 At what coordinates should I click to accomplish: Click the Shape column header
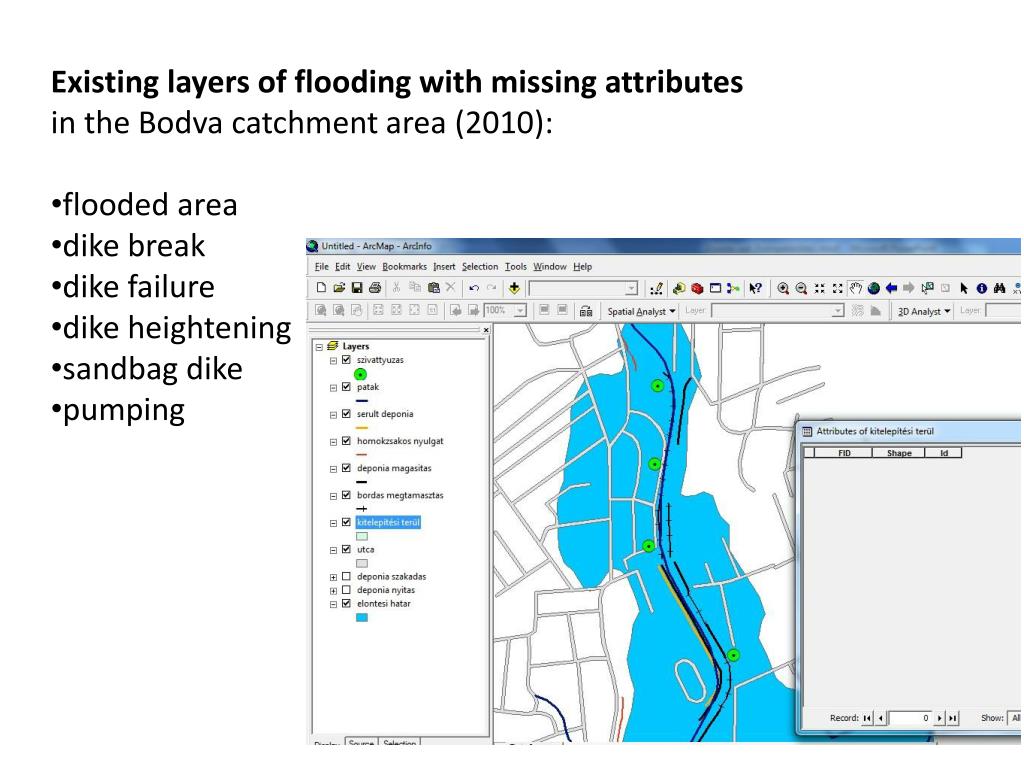click(x=899, y=453)
